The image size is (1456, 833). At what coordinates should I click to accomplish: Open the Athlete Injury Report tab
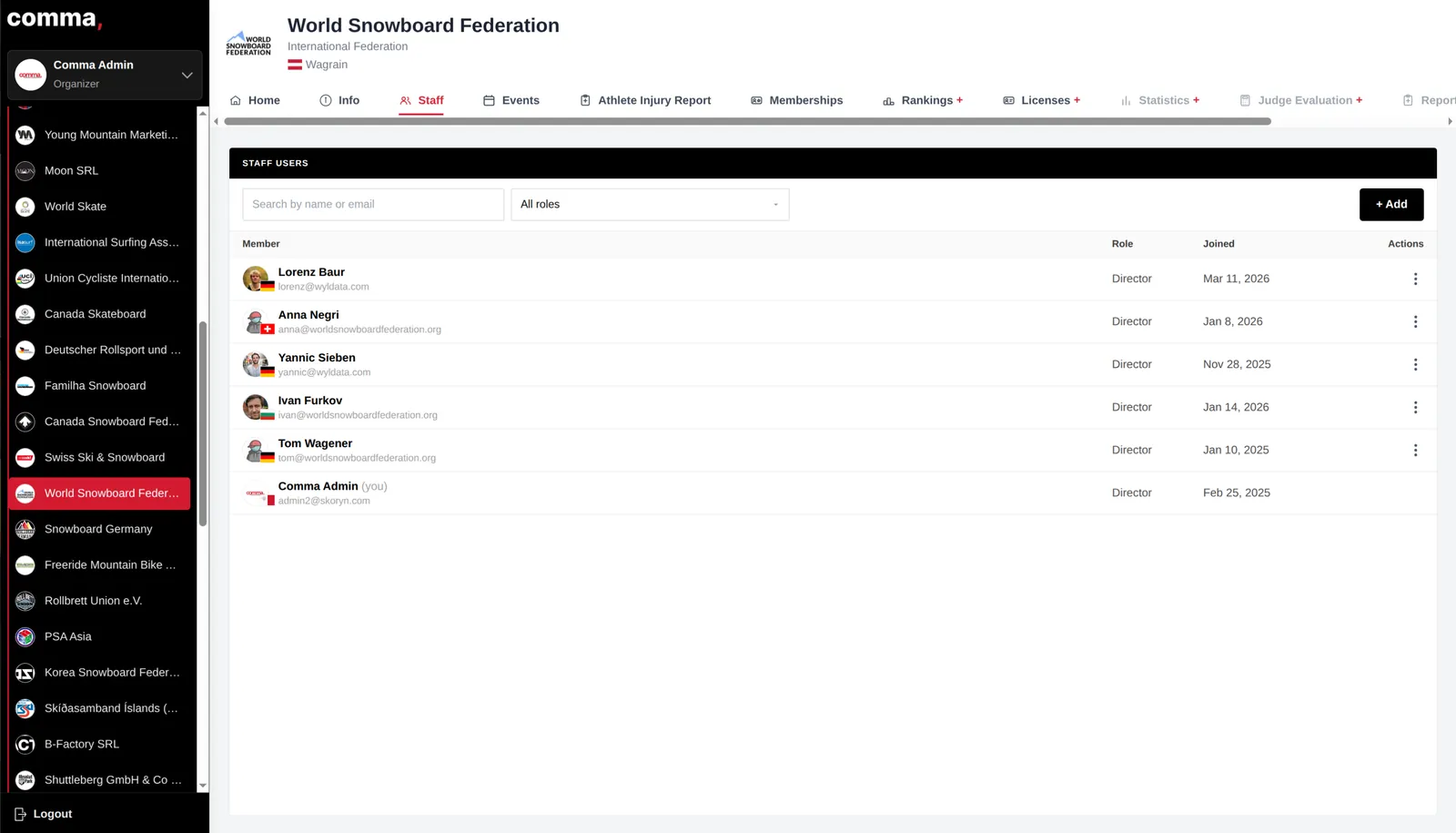645,100
